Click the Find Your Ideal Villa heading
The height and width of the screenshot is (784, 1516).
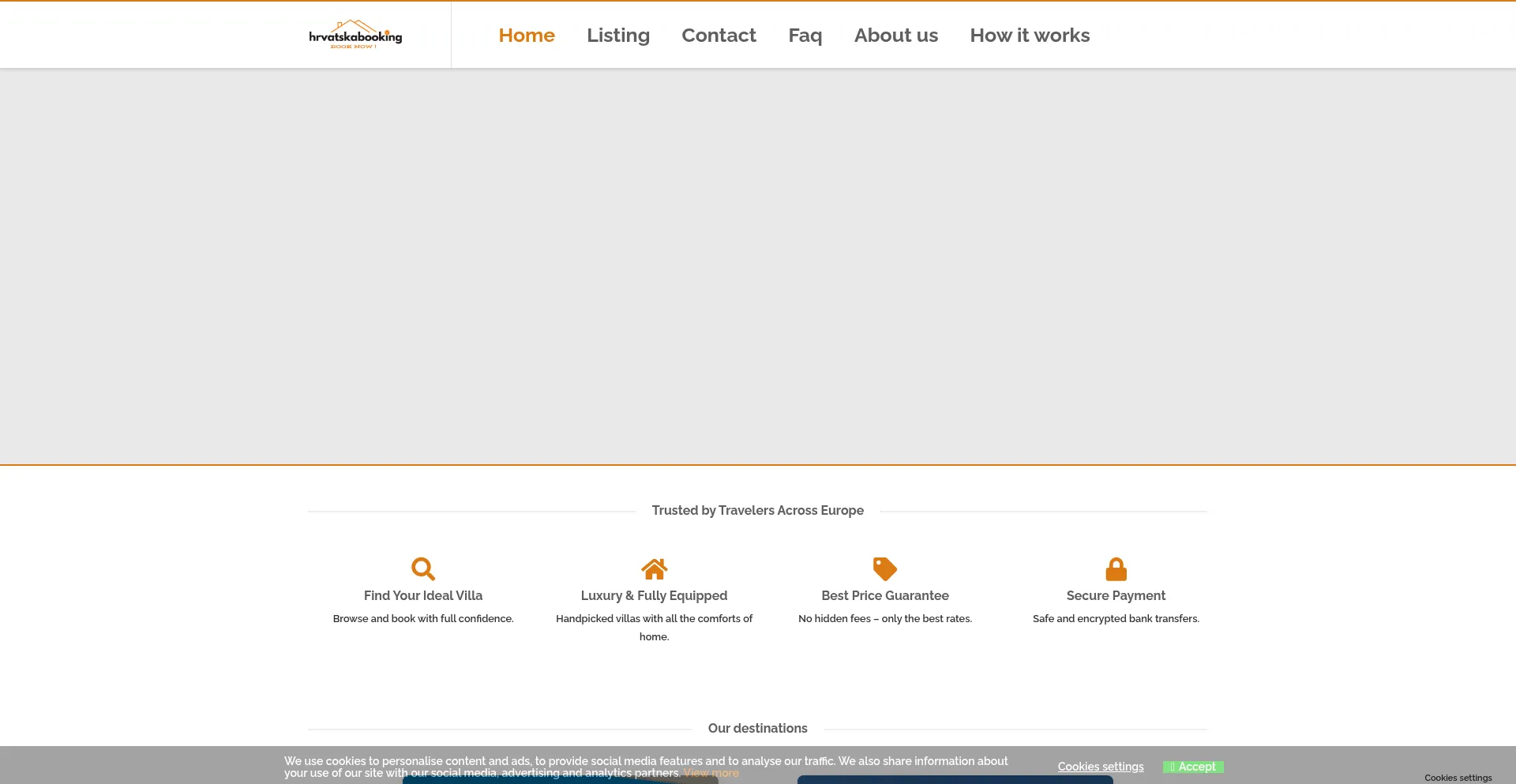point(423,595)
